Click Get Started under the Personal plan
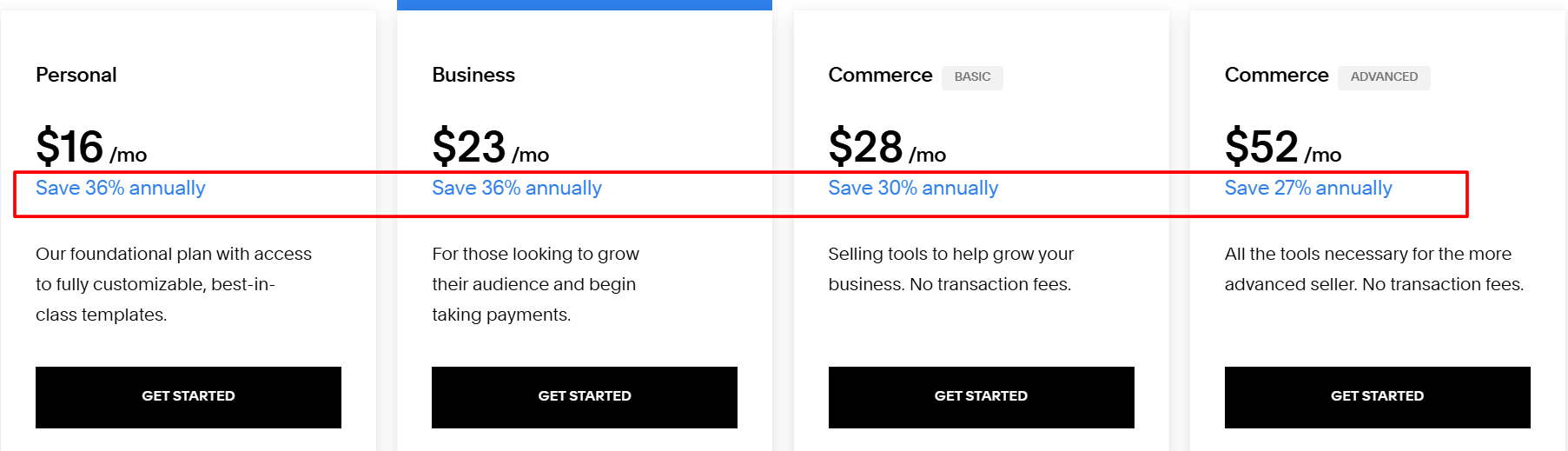The width and height of the screenshot is (1568, 451). point(188,396)
